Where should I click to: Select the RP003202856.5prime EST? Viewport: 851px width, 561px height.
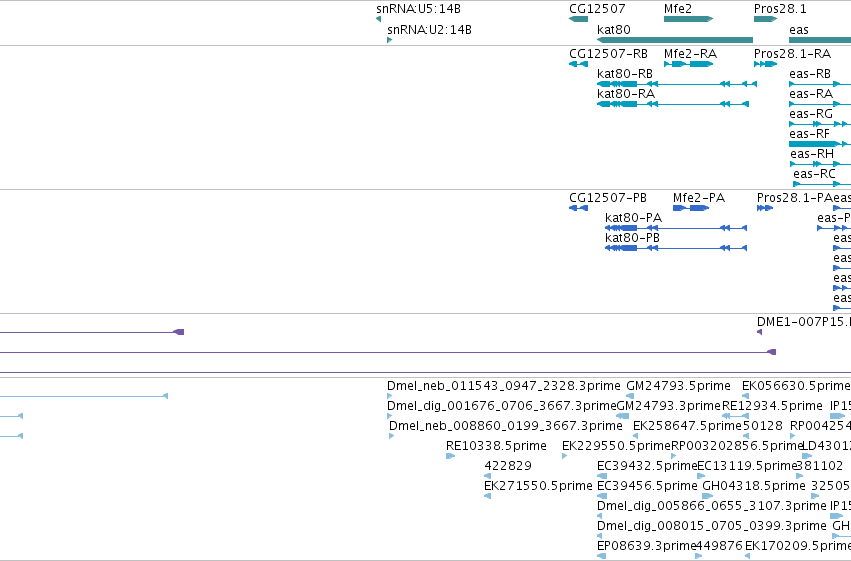tap(674, 456)
